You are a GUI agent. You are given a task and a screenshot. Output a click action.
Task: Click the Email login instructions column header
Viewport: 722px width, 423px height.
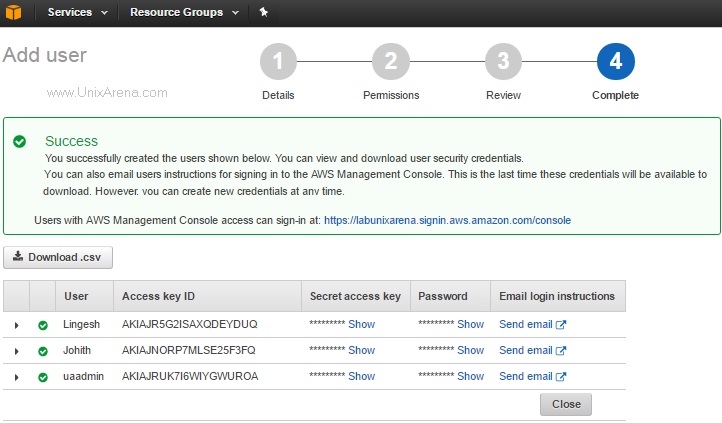tap(557, 296)
